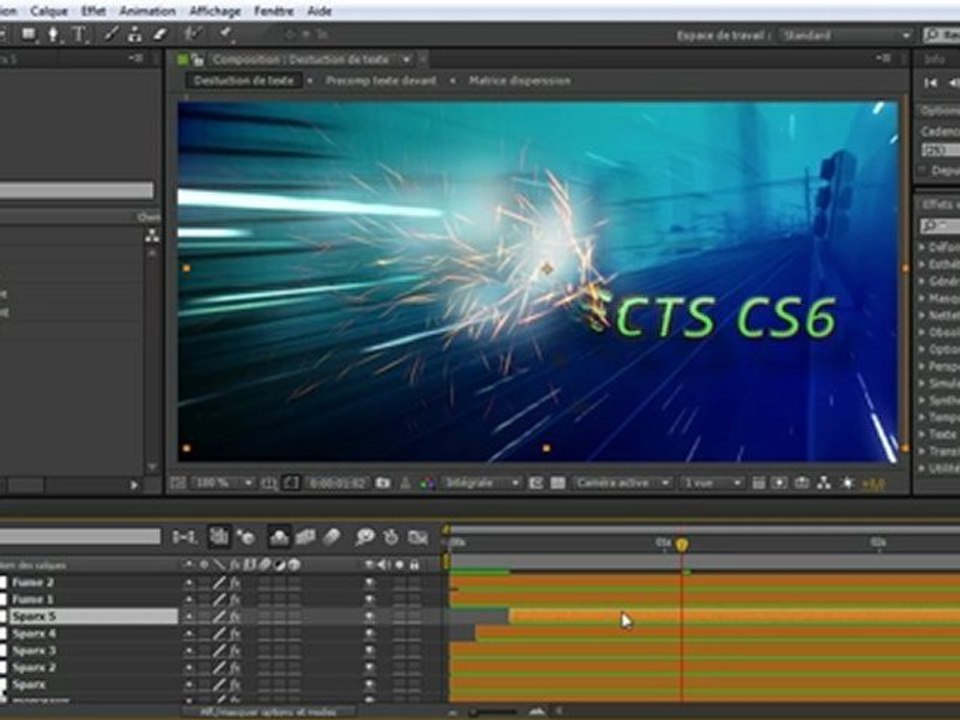Switch to the Precomp texte devant breadcrumb tab
This screenshot has width=960, height=720.
pyautogui.click(x=381, y=81)
